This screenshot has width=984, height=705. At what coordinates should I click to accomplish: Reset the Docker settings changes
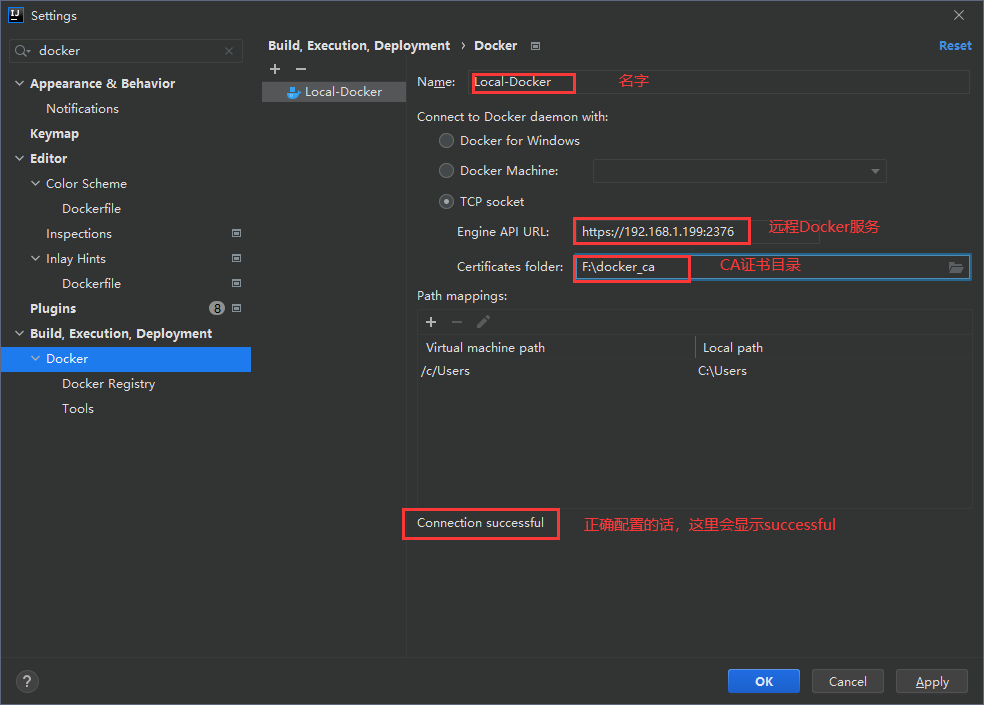[x=955, y=46]
